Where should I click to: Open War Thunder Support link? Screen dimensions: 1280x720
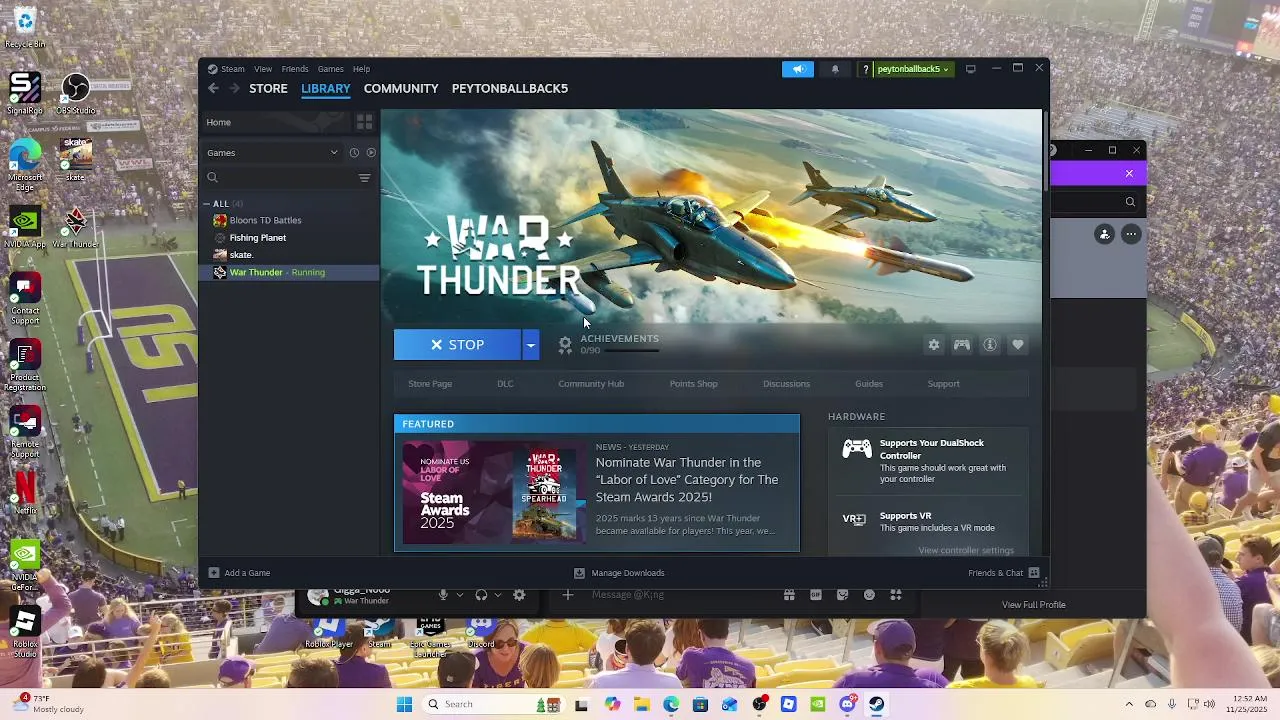[x=943, y=384]
